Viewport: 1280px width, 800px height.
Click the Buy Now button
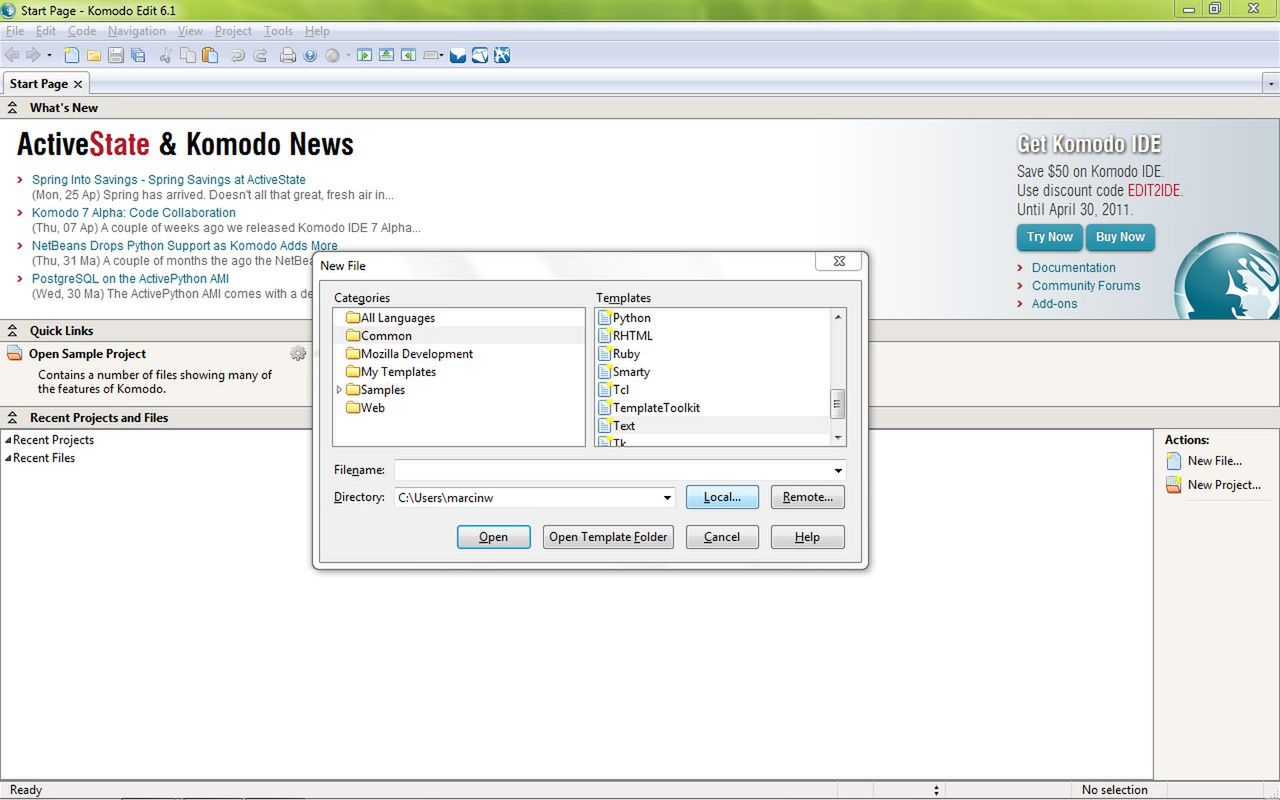pos(1120,237)
